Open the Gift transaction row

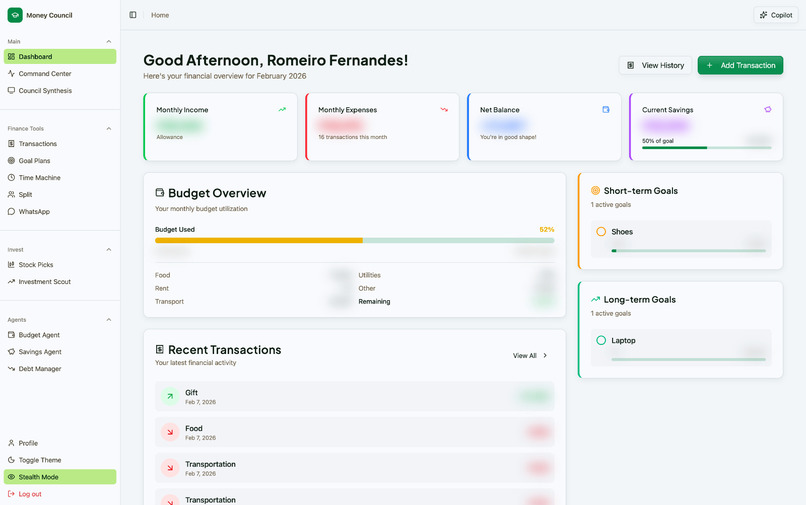[355, 396]
